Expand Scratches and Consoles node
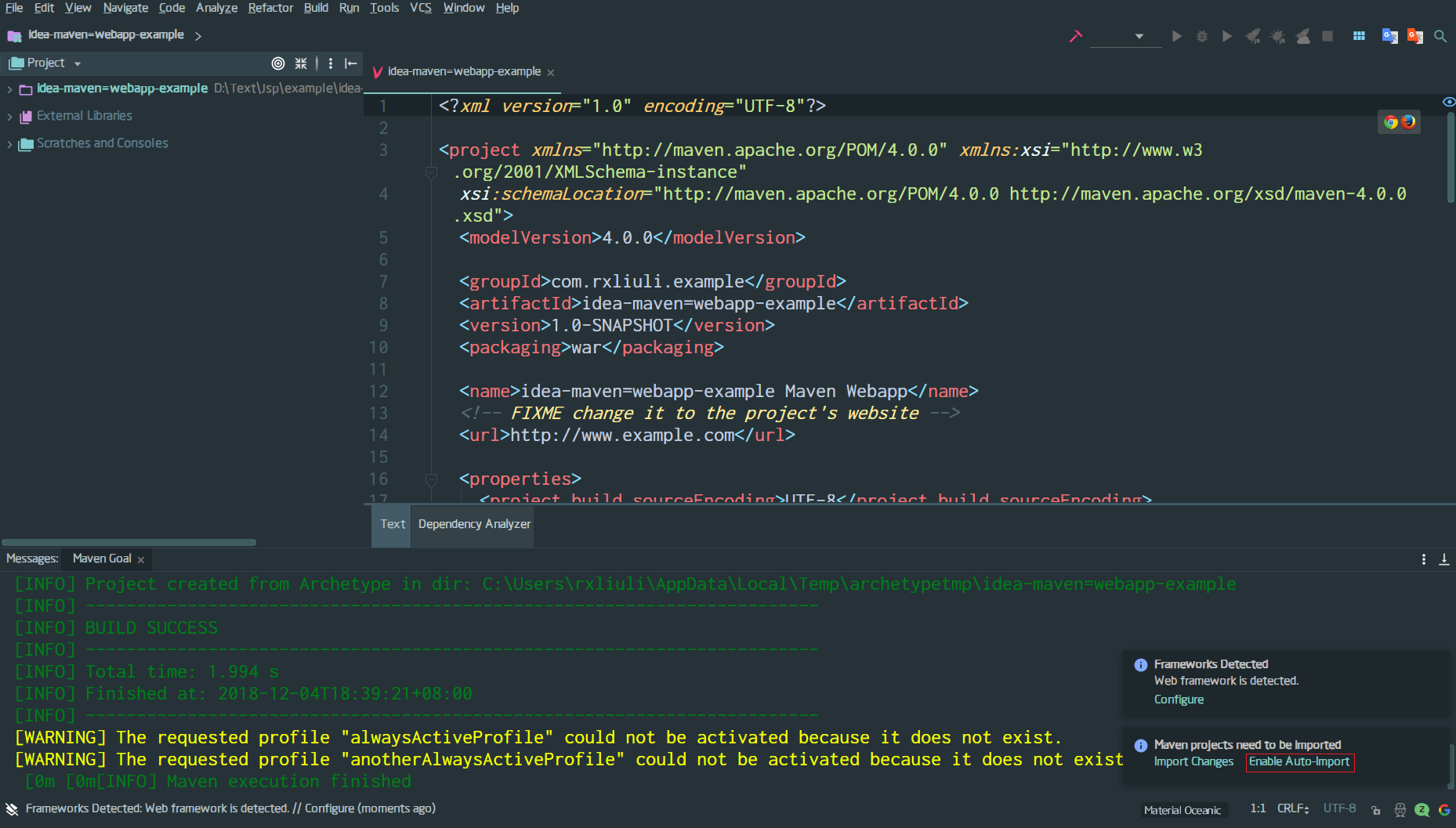Screen dimensions: 1456x828 pyautogui.click(x=9, y=144)
